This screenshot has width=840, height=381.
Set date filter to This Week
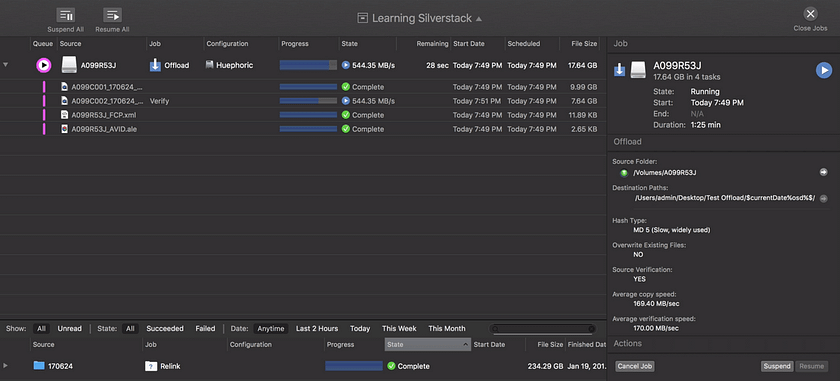[x=399, y=328]
